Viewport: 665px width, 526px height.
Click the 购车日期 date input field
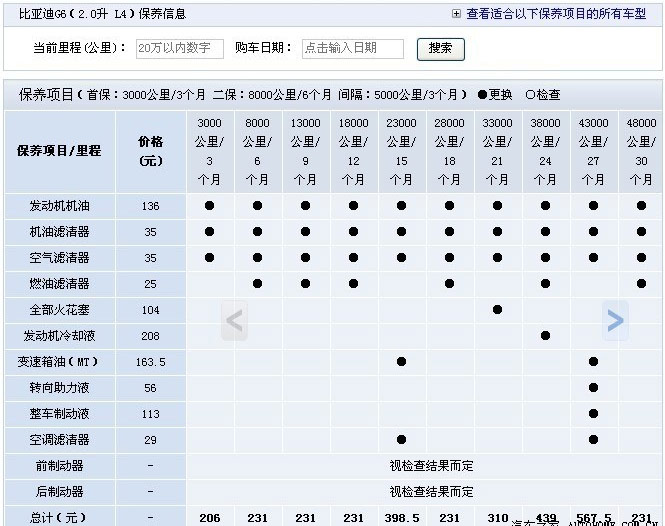[352, 48]
